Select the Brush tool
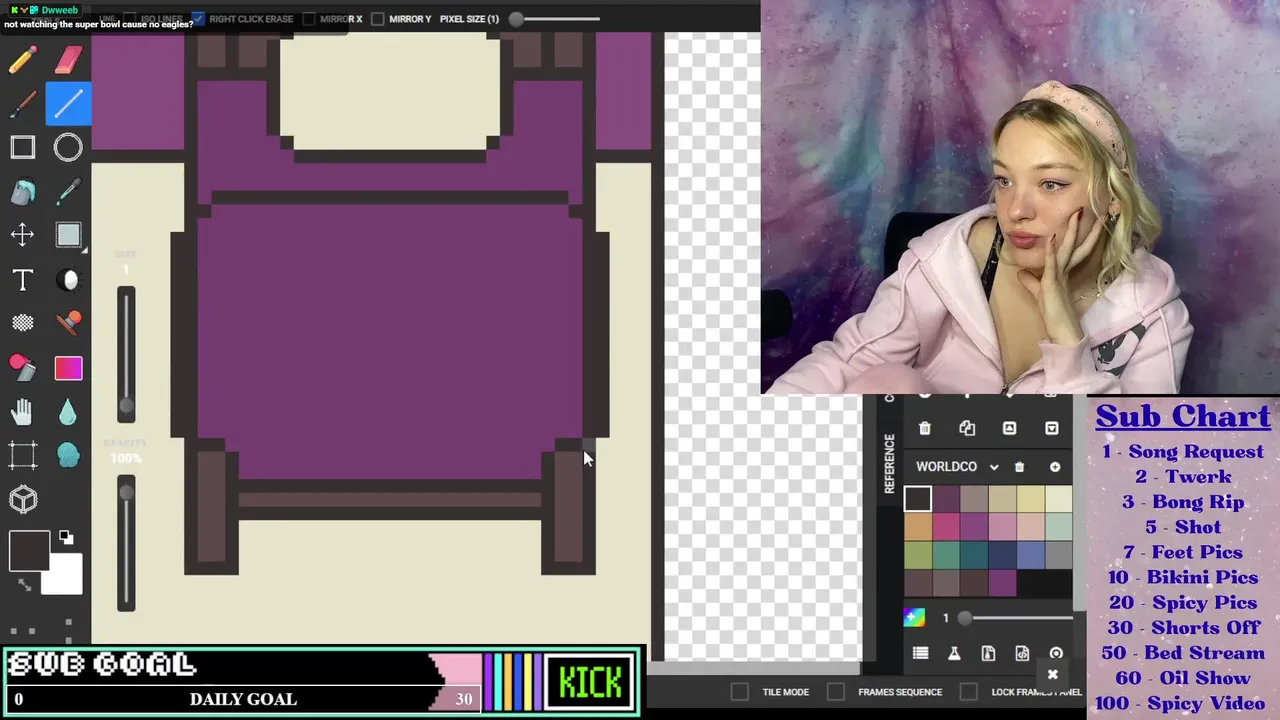1280x720 pixels. 22,104
